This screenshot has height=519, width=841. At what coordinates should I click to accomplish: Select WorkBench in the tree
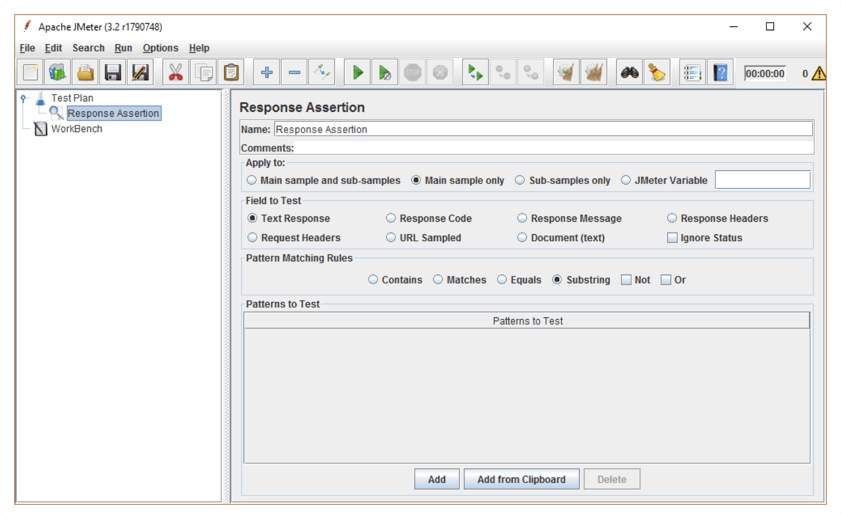pos(77,129)
